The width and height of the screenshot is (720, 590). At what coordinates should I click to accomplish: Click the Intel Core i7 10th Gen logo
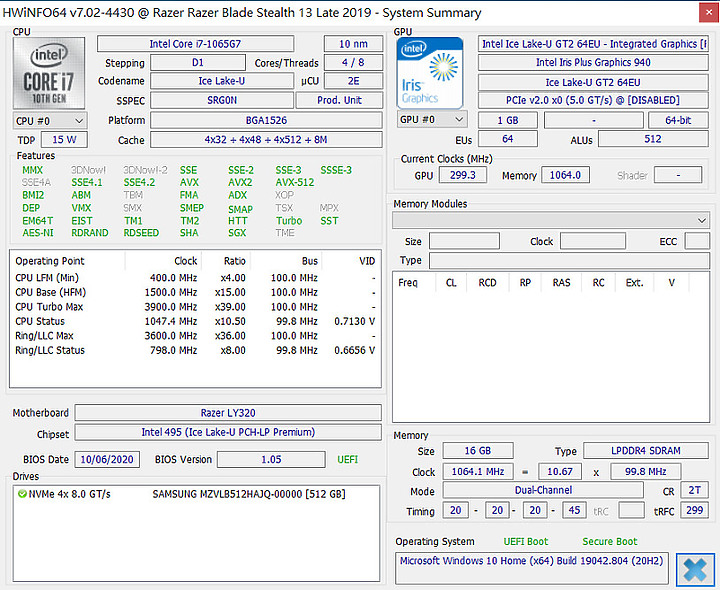click(x=49, y=73)
